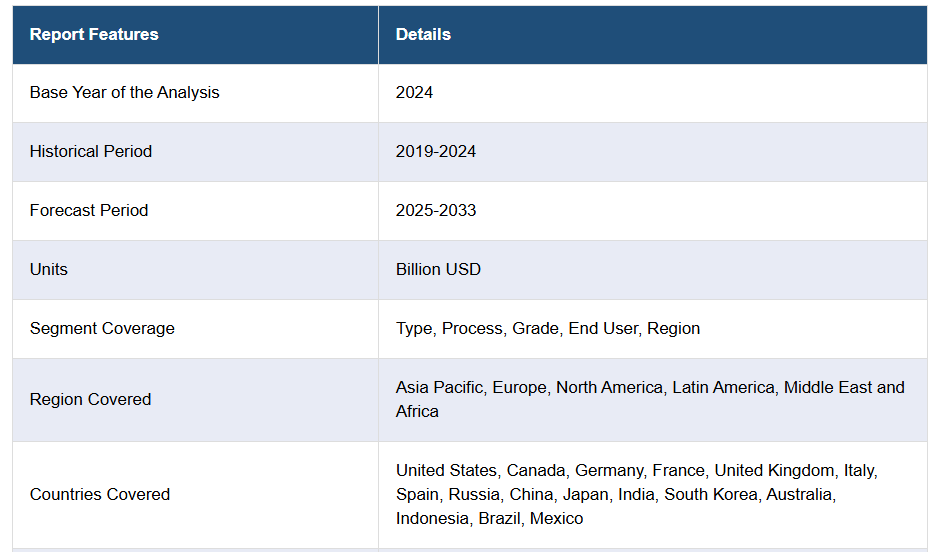
Task: Select the 'Forecast Period' row label
Action: (x=89, y=210)
